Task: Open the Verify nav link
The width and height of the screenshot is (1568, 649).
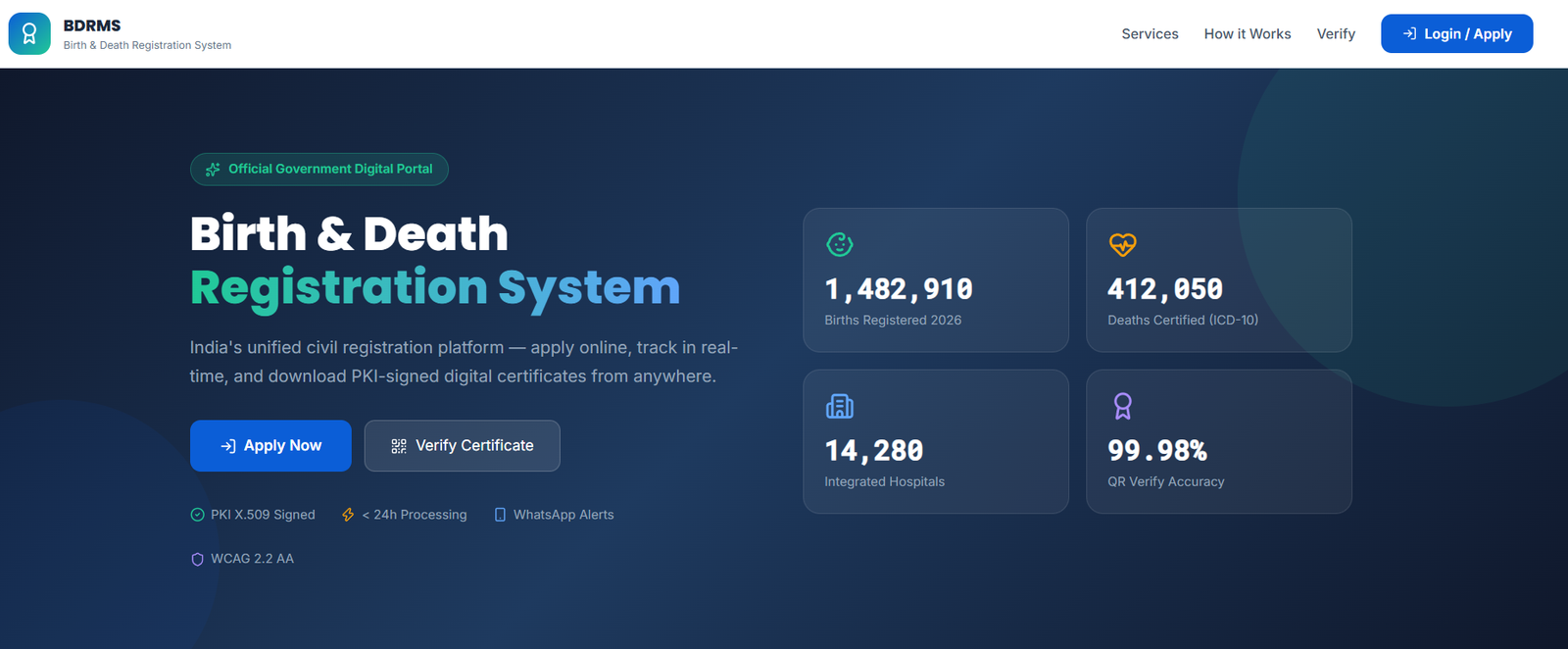Action: pyautogui.click(x=1336, y=33)
